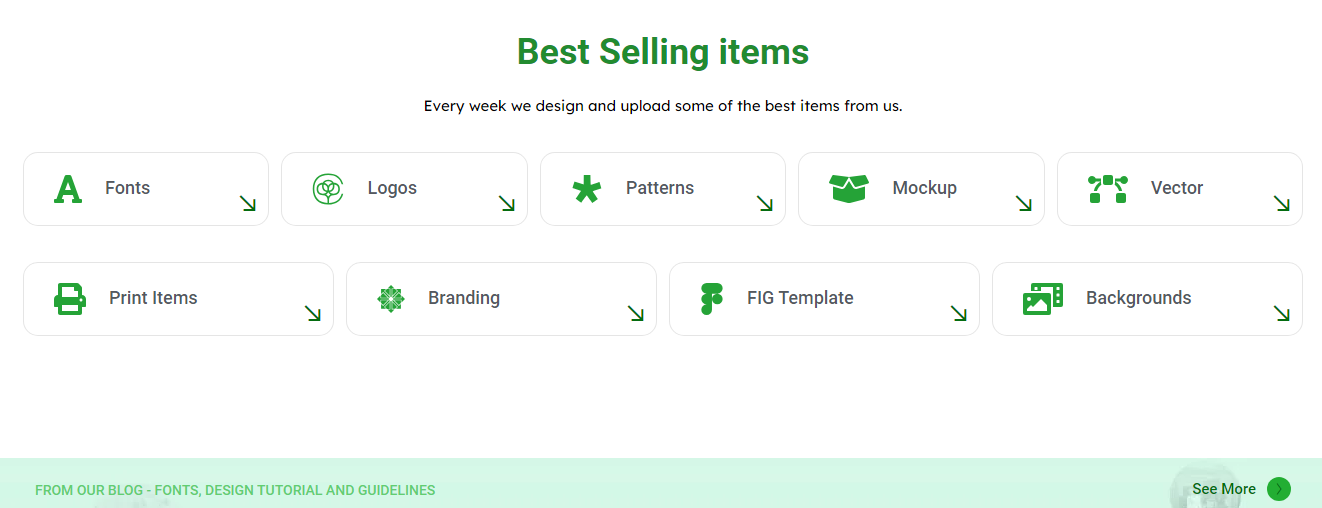This screenshot has height=508, width=1322.
Task: Open the Mockup category
Action: click(x=921, y=189)
